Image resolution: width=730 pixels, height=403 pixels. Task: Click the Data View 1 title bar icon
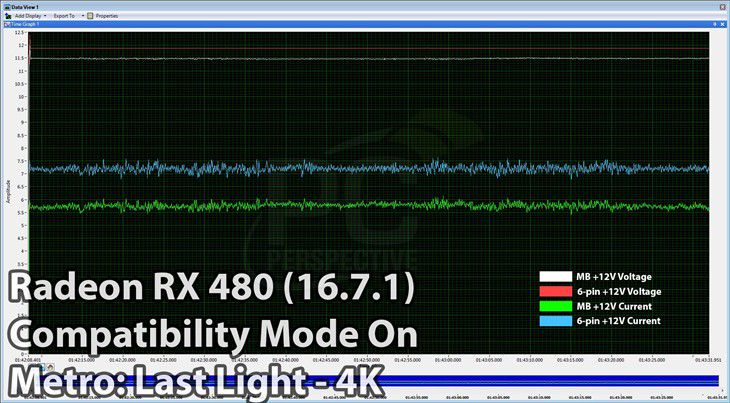pyautogui.click(x=7, y=7)
